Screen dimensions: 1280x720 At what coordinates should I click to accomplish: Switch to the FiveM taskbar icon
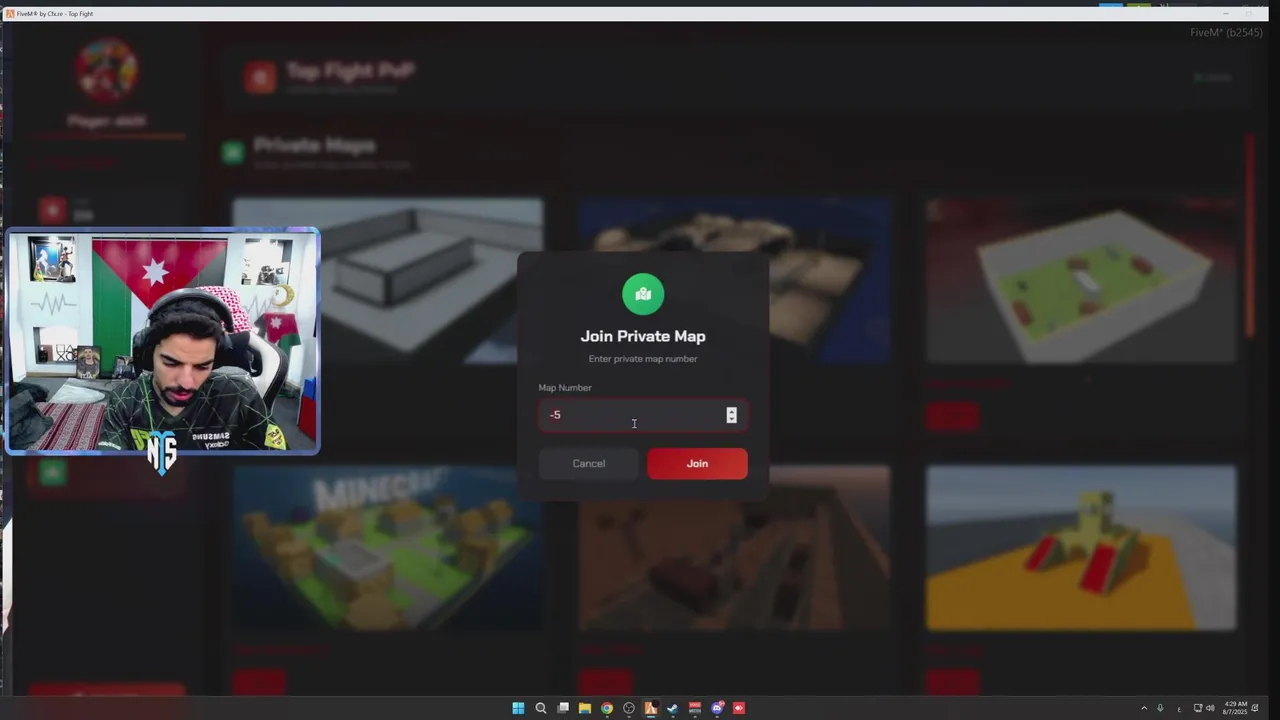[651, 708]
